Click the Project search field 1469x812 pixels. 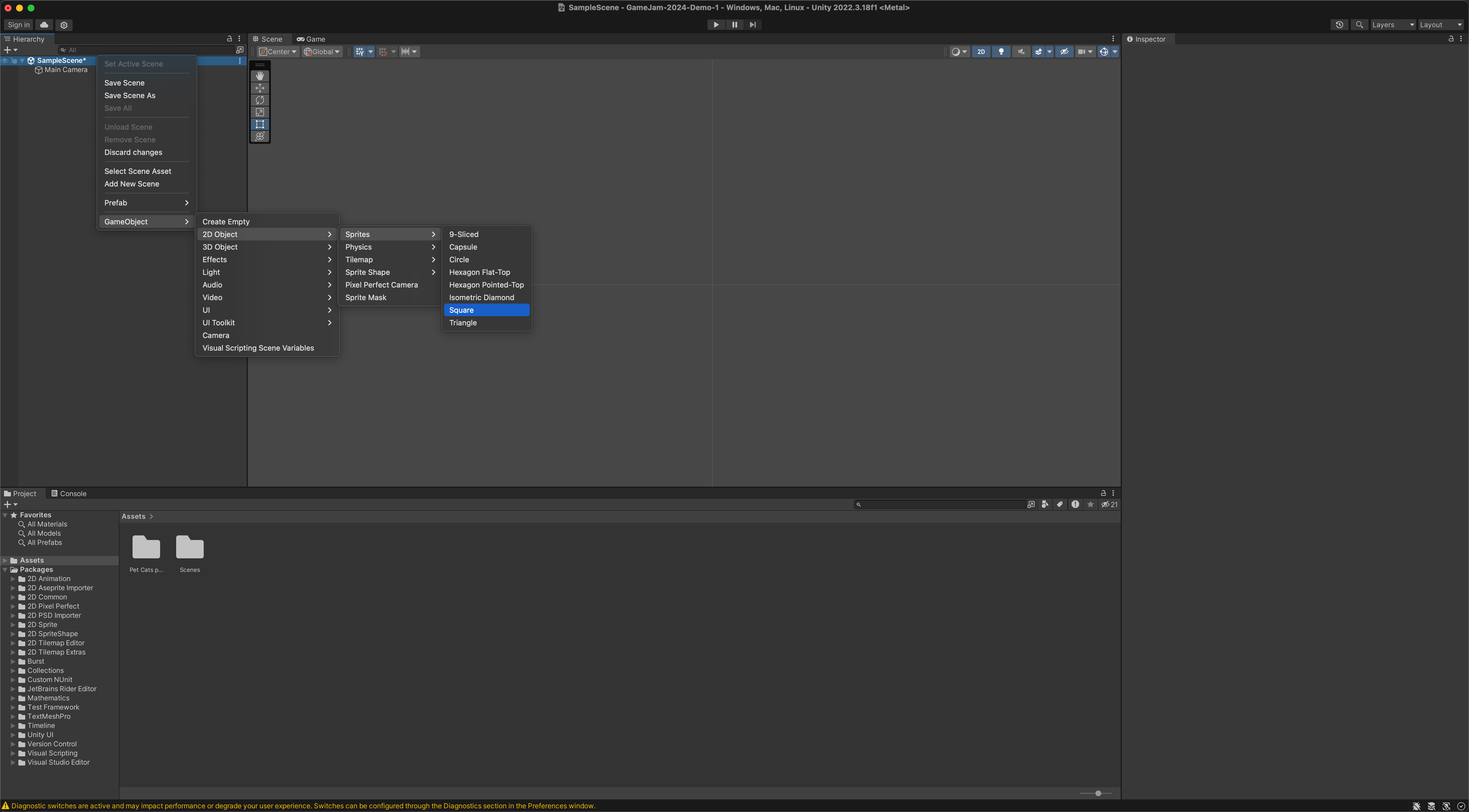coord(941,505)
